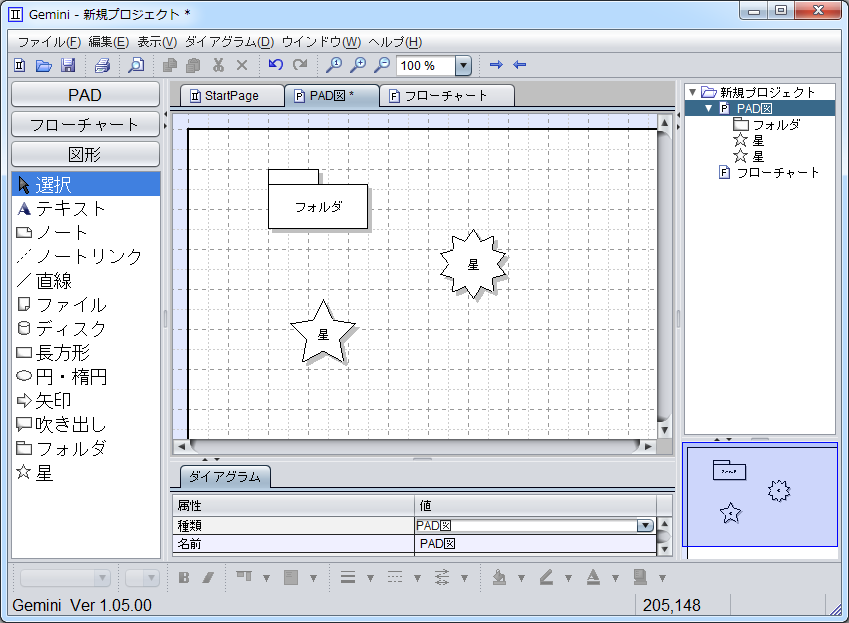
Task: Click the フローチャート palette button on the left
Action: coord(86,124)
